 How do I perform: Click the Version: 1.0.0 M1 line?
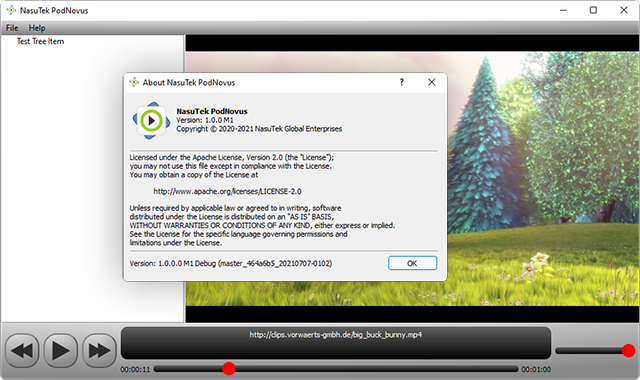coord(204,120)
